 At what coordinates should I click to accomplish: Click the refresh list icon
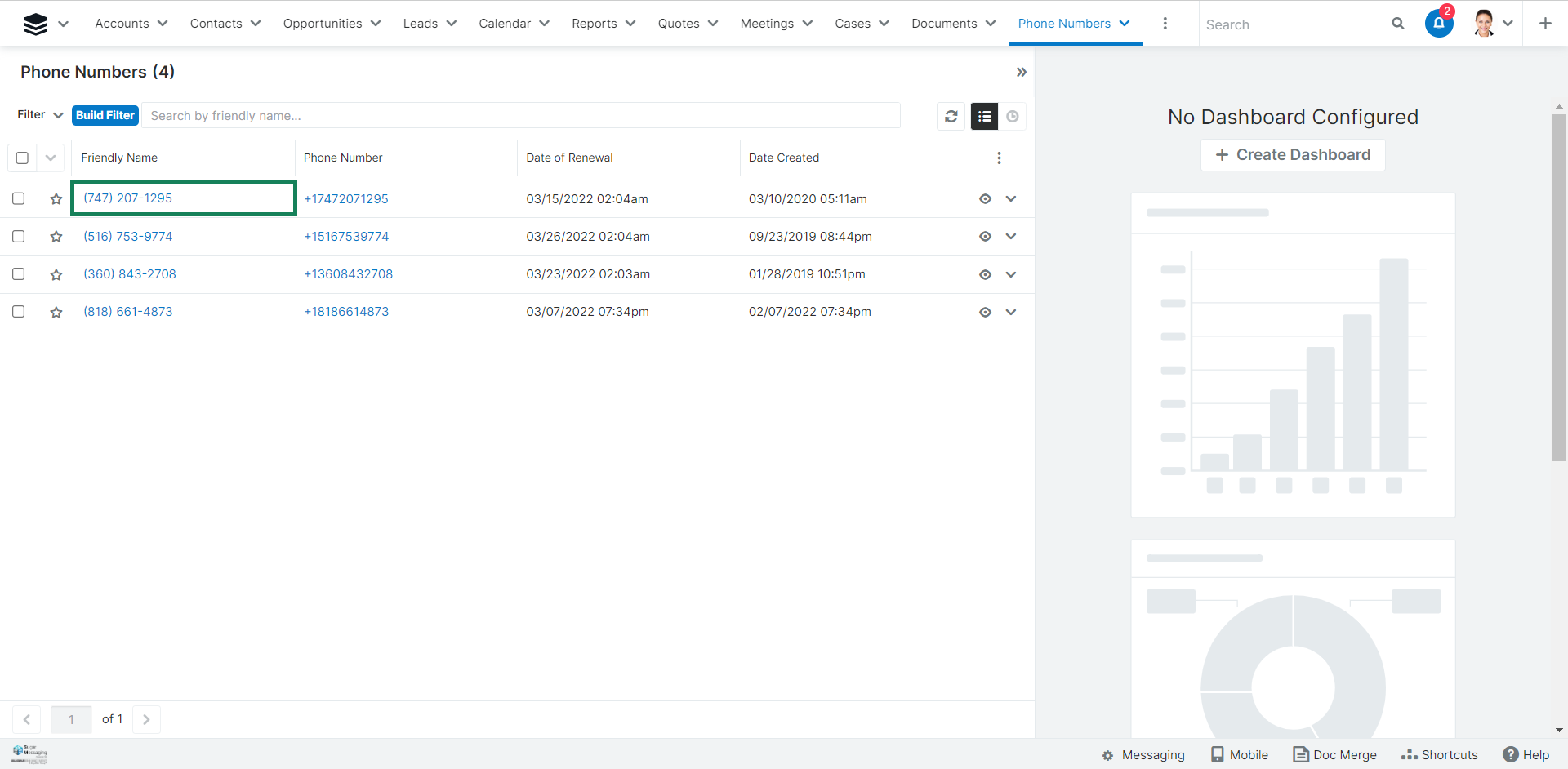pyautogui.click(x=951, y=116)
